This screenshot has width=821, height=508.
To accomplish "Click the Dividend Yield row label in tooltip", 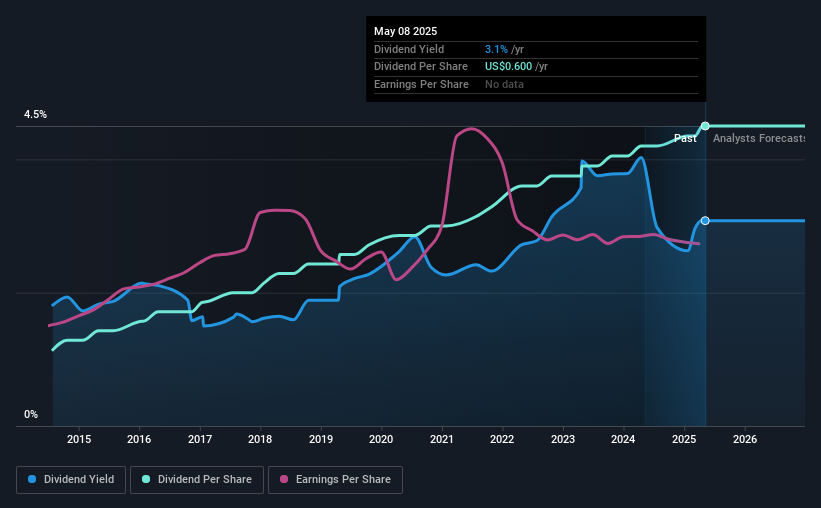I will 409,49.
